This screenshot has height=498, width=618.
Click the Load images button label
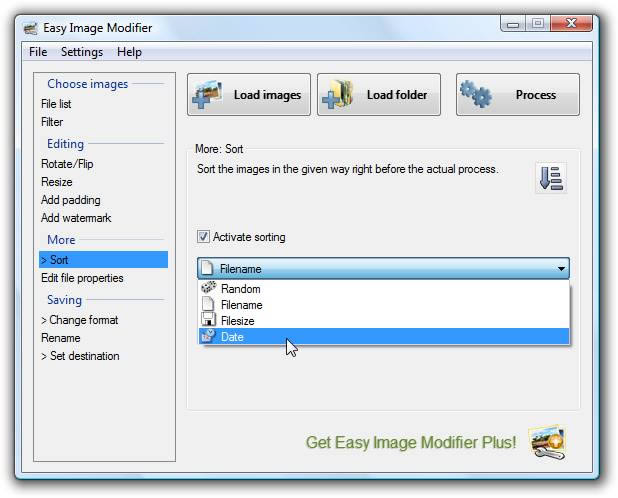tap(267, 95)
